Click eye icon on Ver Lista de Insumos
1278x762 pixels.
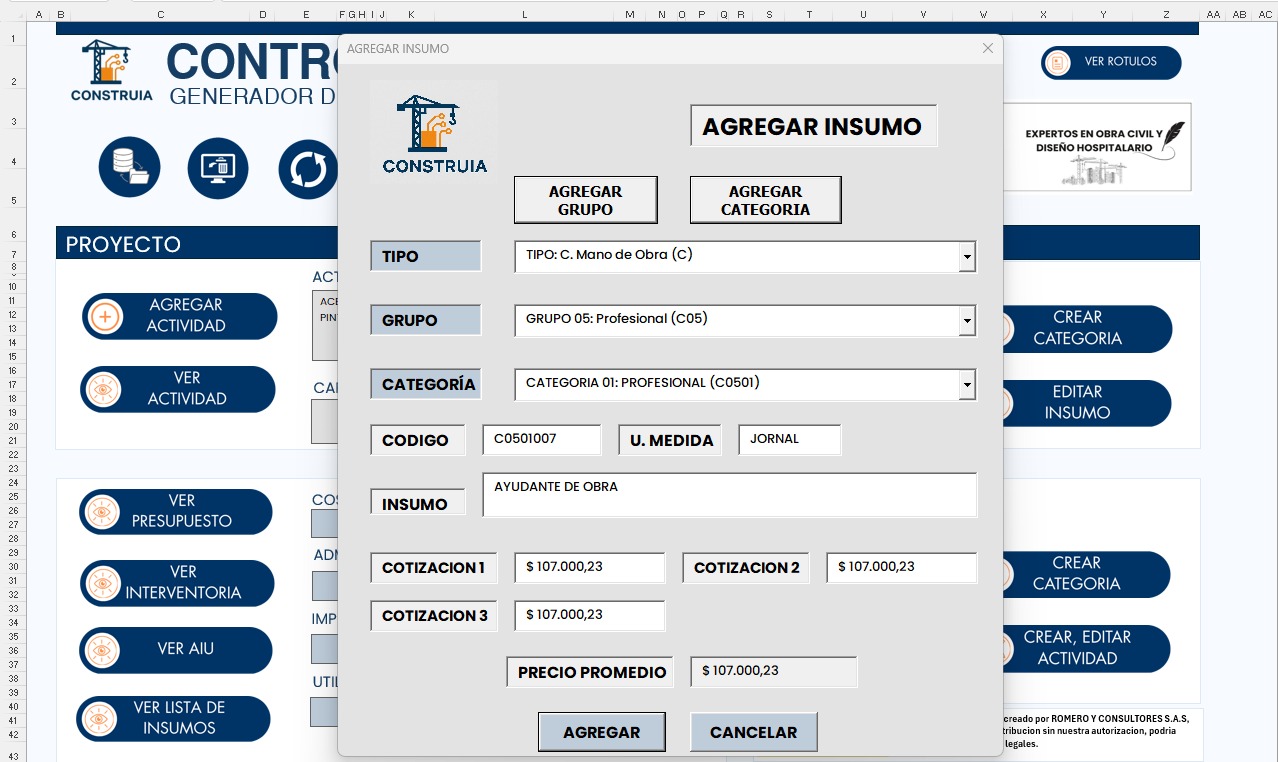click(99, 719)
